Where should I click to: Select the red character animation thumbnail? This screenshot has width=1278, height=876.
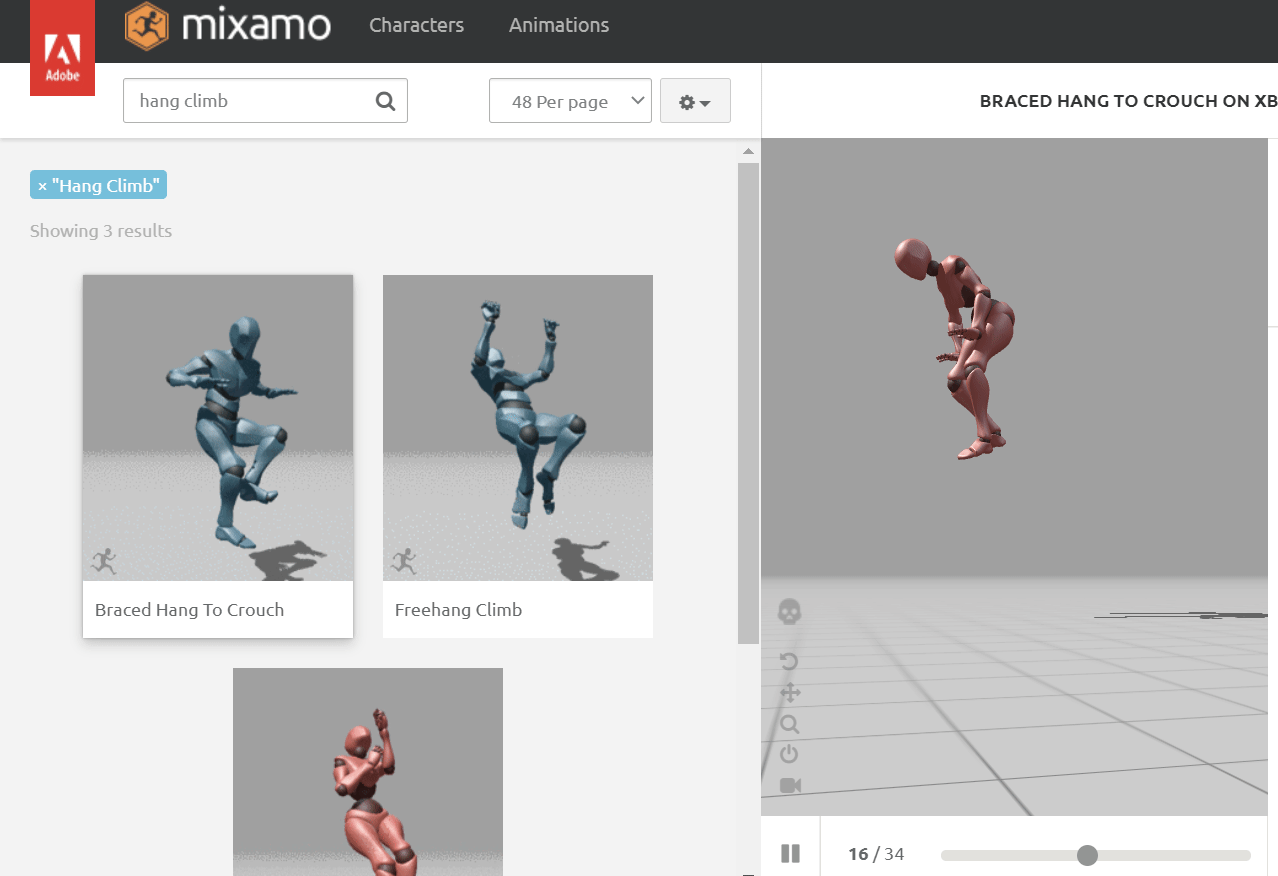(x=368, y=772)
